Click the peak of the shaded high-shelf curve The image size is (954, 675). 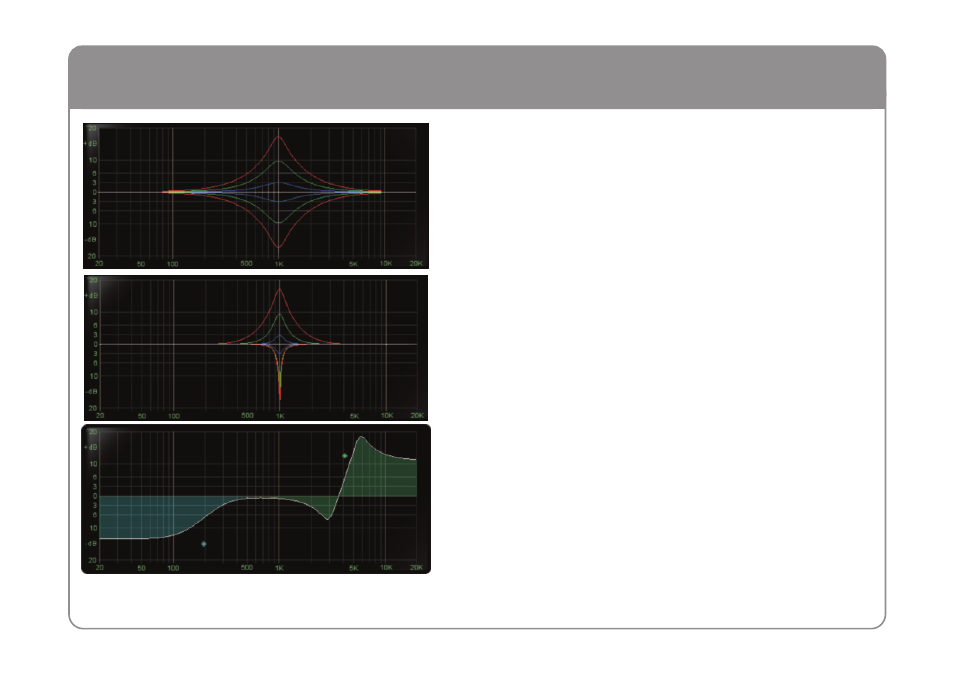coord(361,437)
